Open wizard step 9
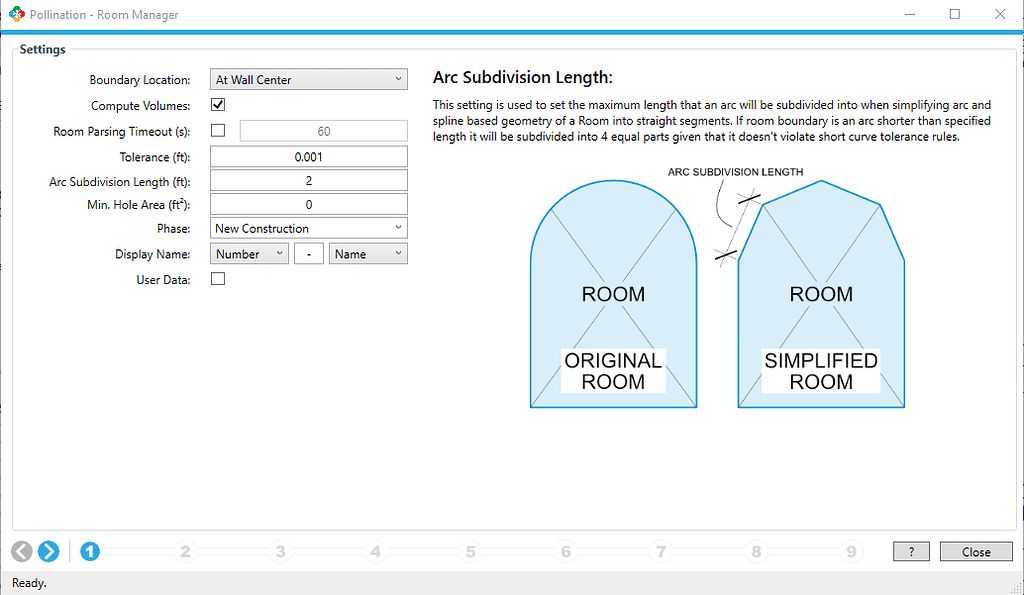This screenshot has height=595, width=1024. 851,551
